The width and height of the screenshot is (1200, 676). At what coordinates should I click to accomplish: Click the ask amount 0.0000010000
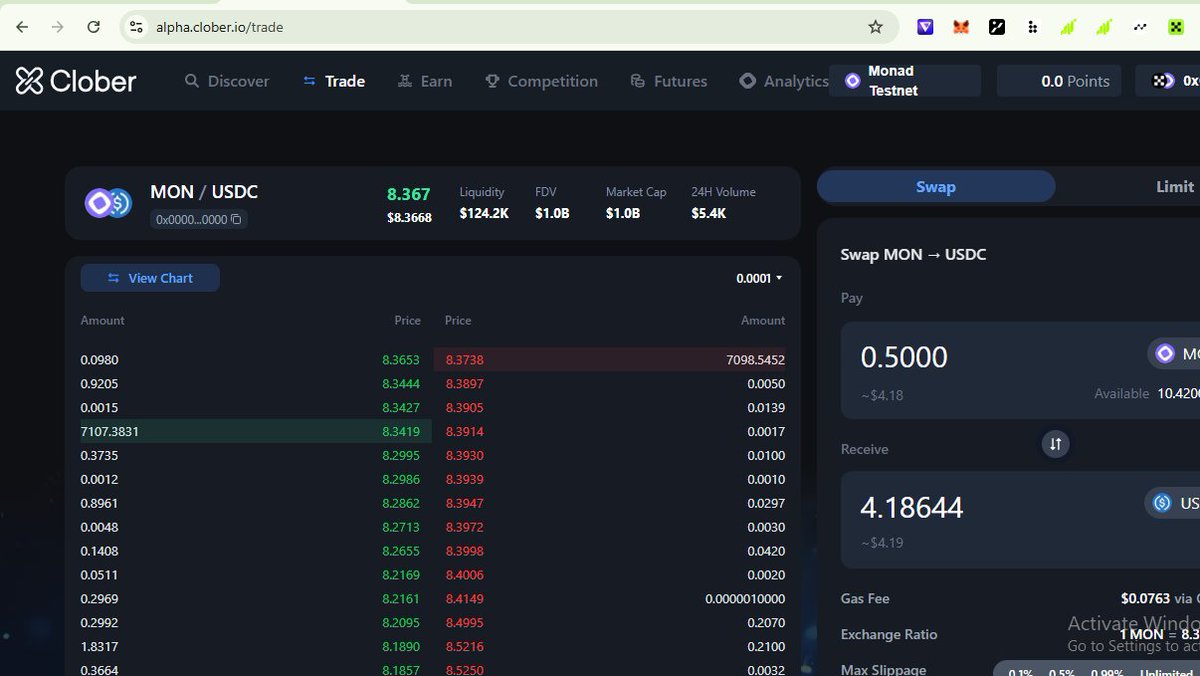click(x=745, y=599)
